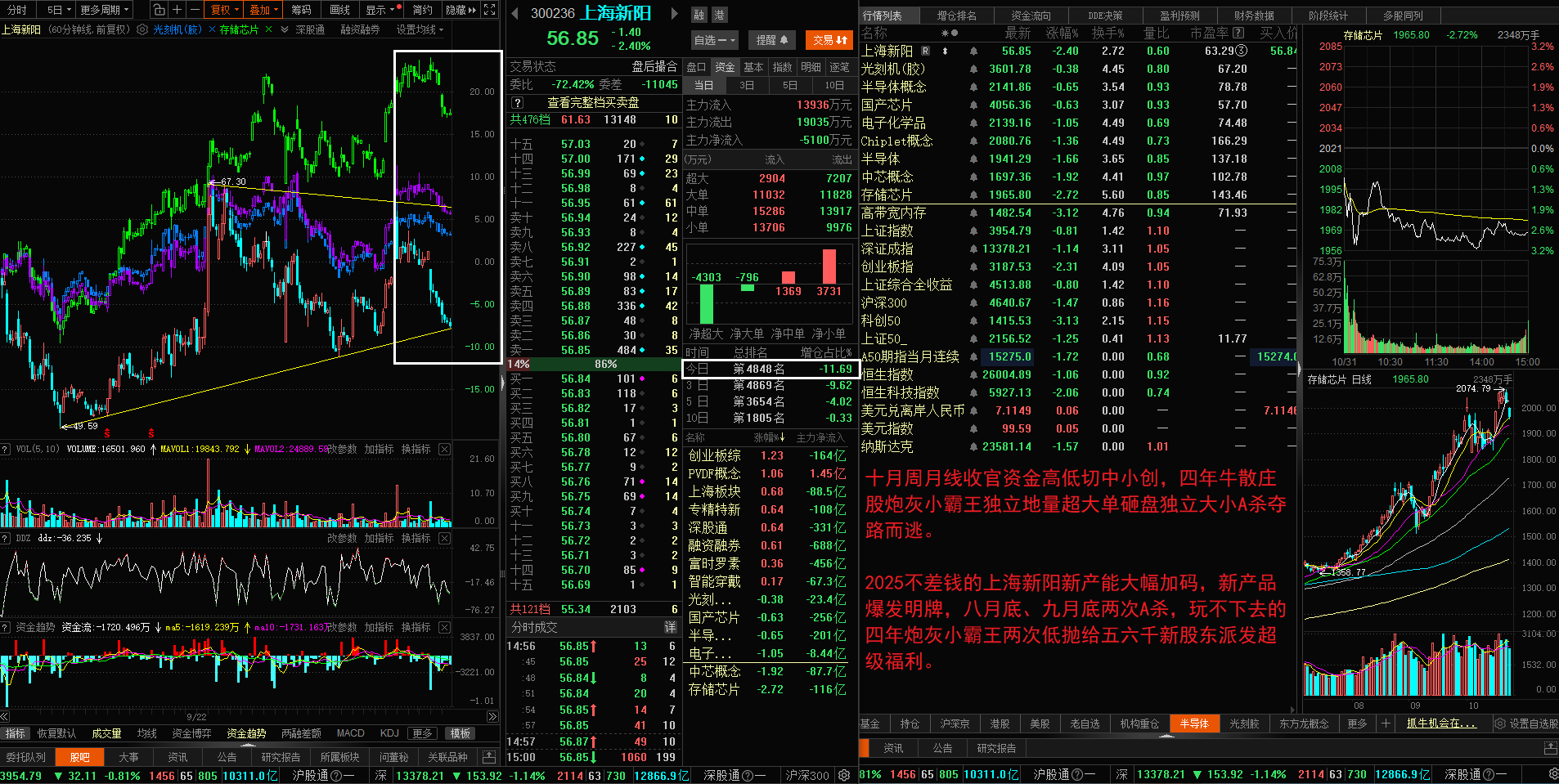Expand hidden panel with 隐藏 button
Viewport: 1559px width, 784px height.
coord(461,10)
